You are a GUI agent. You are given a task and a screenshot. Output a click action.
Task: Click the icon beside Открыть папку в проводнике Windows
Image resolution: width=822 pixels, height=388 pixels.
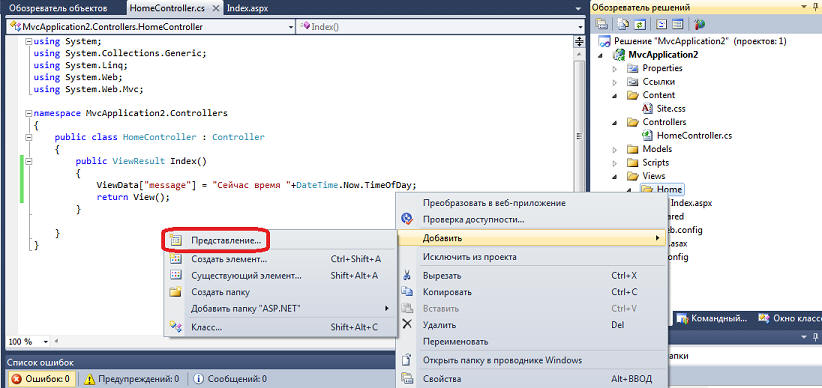[x=407, y=361]
